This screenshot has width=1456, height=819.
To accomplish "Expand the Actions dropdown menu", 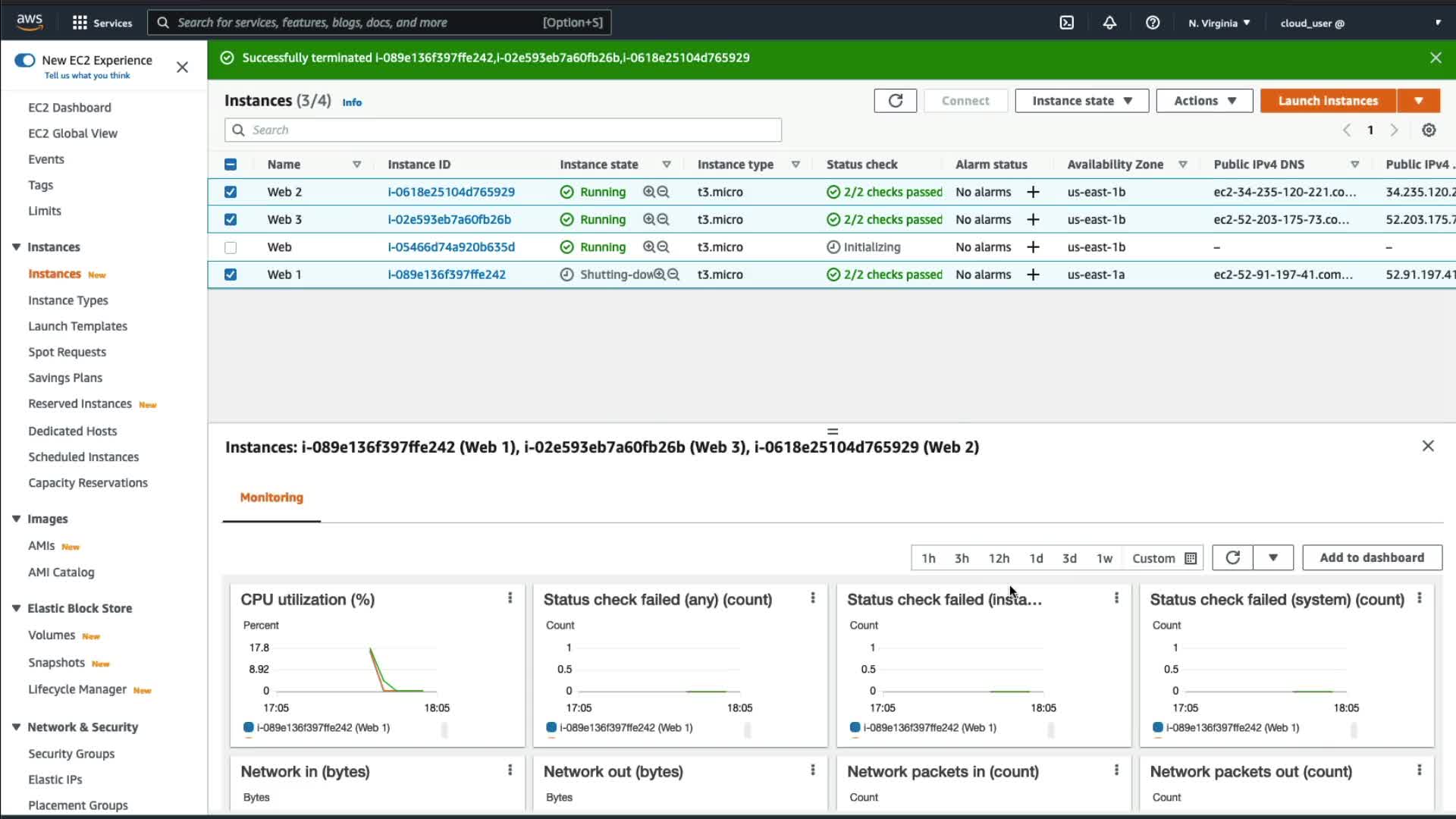I will [x=1204, y=101].
